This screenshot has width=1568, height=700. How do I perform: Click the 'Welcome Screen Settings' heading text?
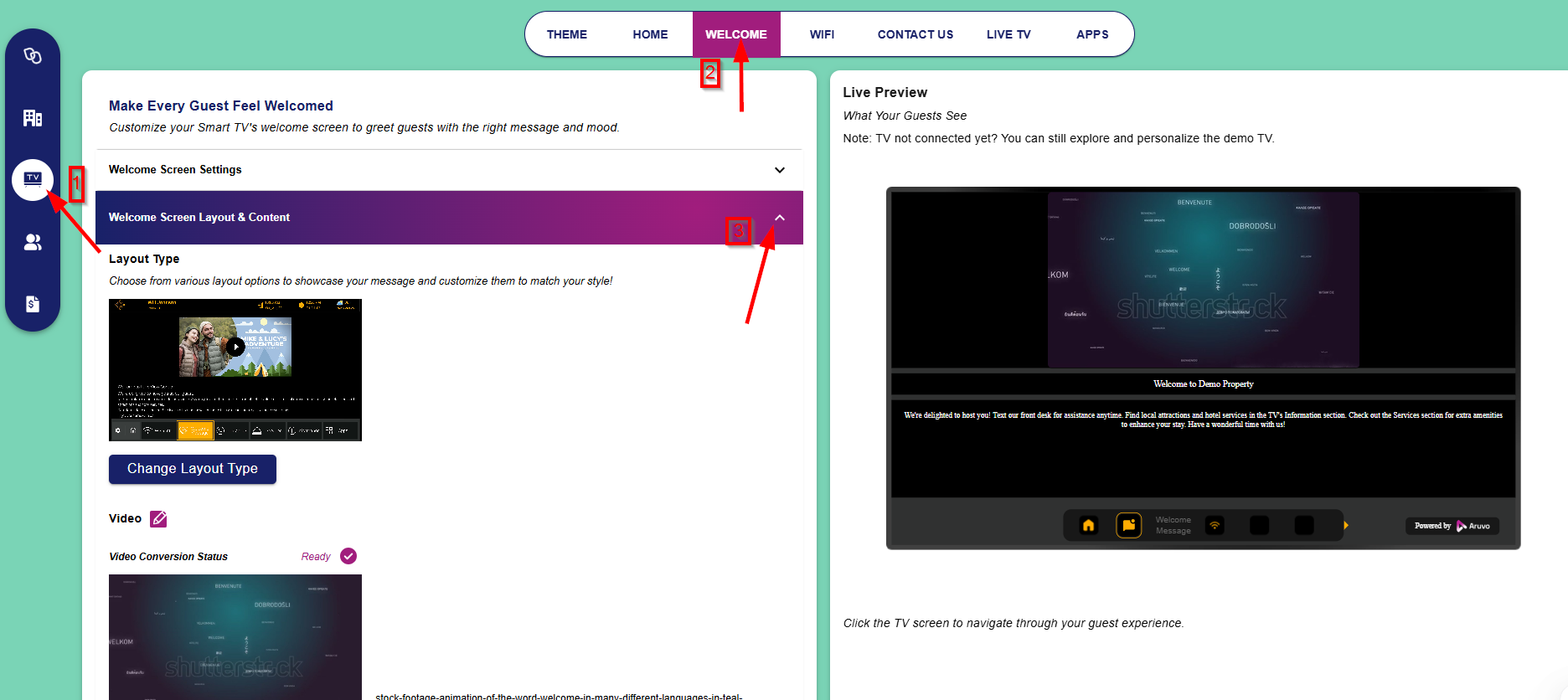pos(175,170)
